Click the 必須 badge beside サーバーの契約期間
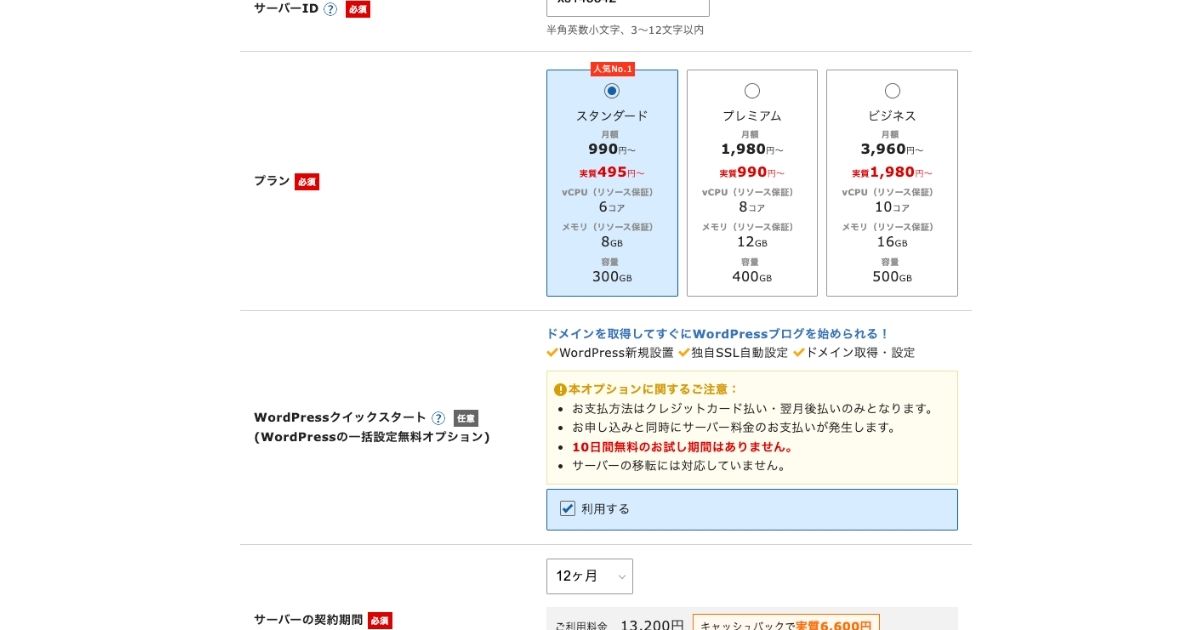 pos(377,619)
